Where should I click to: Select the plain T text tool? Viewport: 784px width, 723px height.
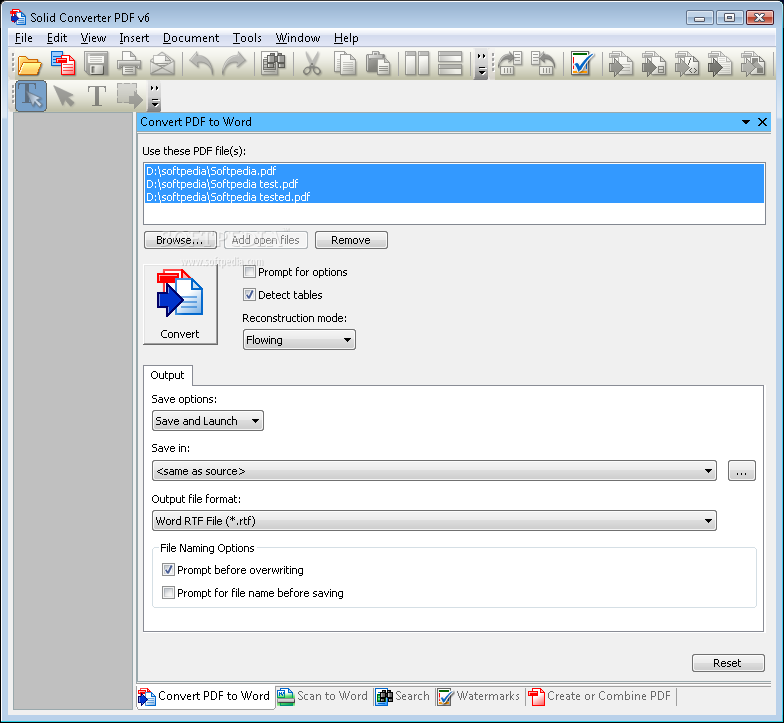[x=96, y=96]
